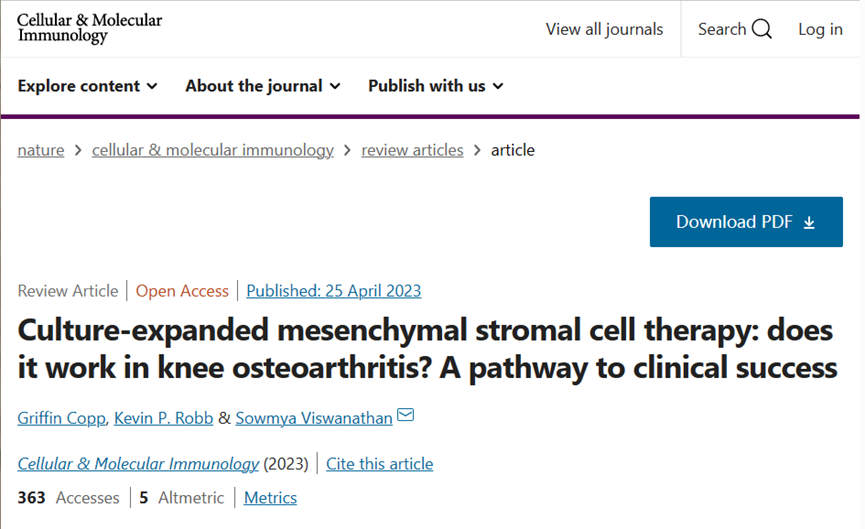This screenshot has width=865, height=529.
Task: View author Griffin Copp
Action: pyautogui.click(x=61, y=418)
